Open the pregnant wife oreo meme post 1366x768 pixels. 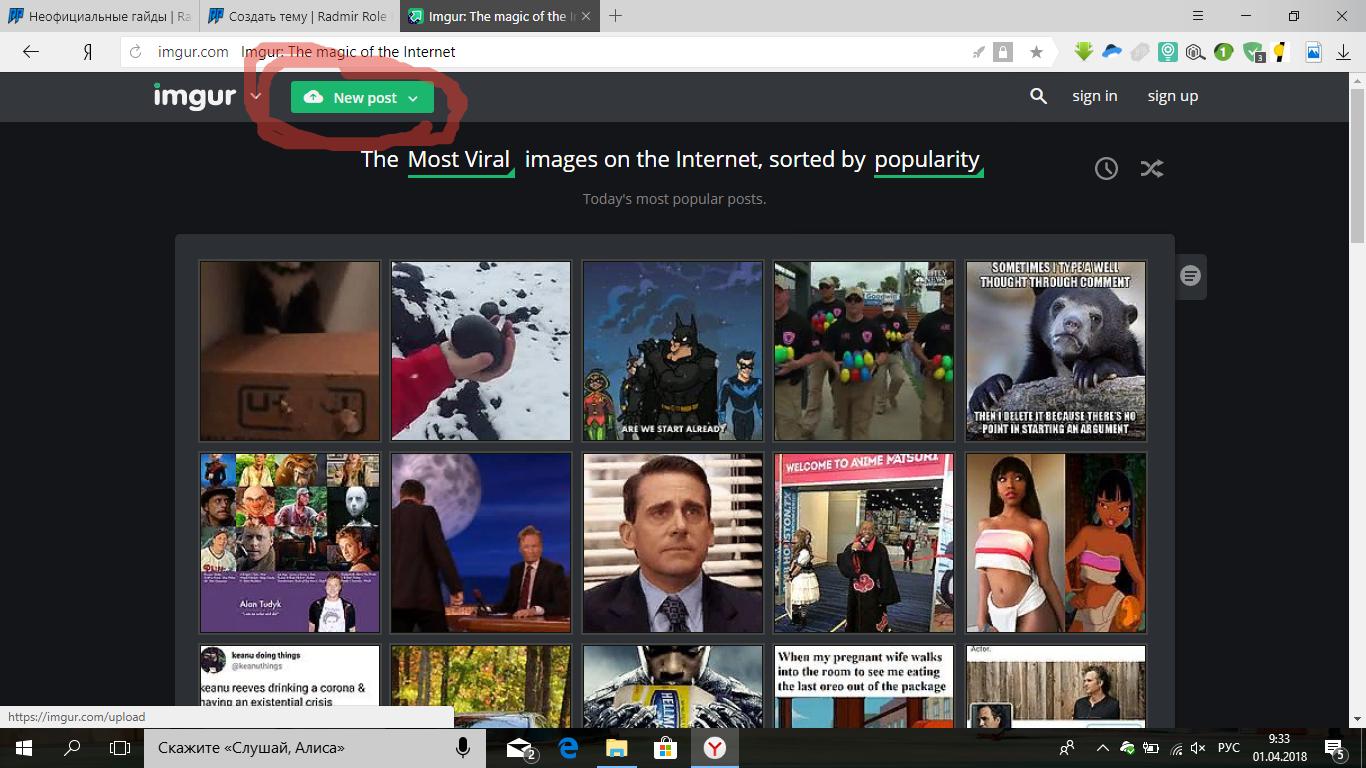click(864, 686)
